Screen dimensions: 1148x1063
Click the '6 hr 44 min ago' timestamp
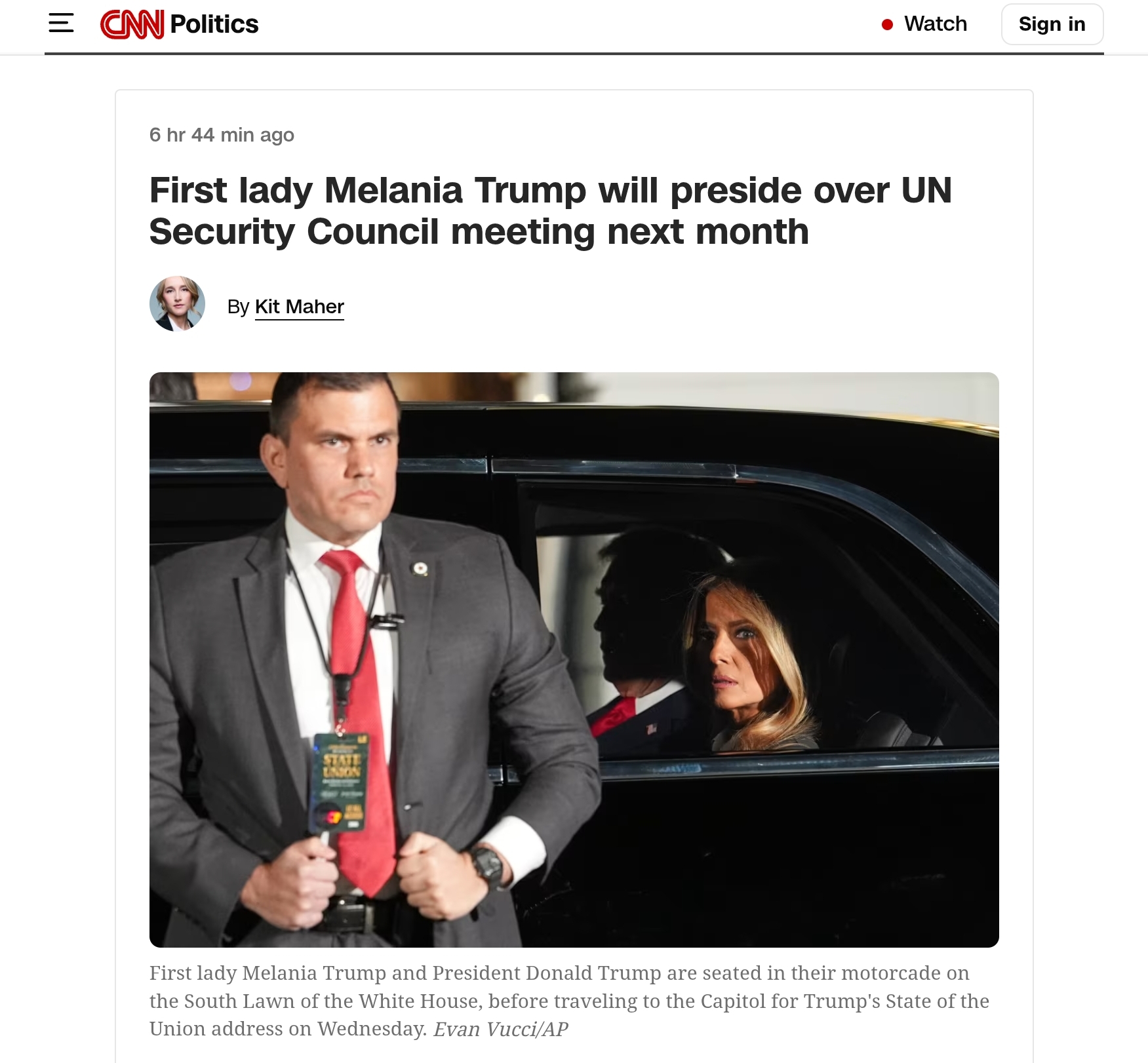click(222, 135)
